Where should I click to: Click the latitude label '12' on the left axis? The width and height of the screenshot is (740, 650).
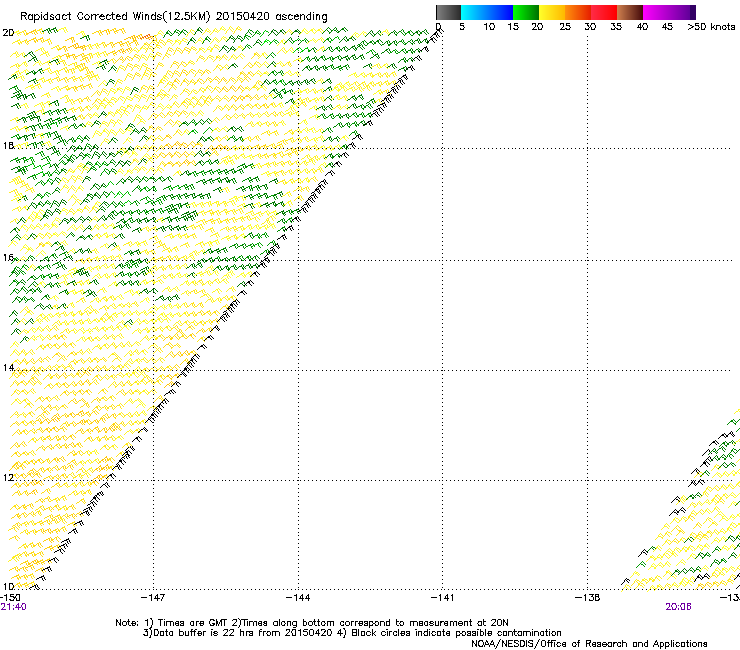coord(8,478)
